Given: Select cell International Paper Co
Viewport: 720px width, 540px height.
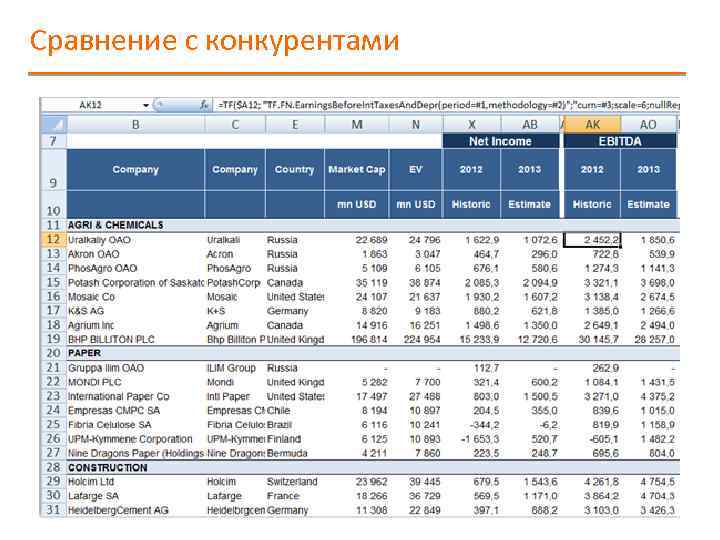Looking at the screenshot, I should coord(136,397).
